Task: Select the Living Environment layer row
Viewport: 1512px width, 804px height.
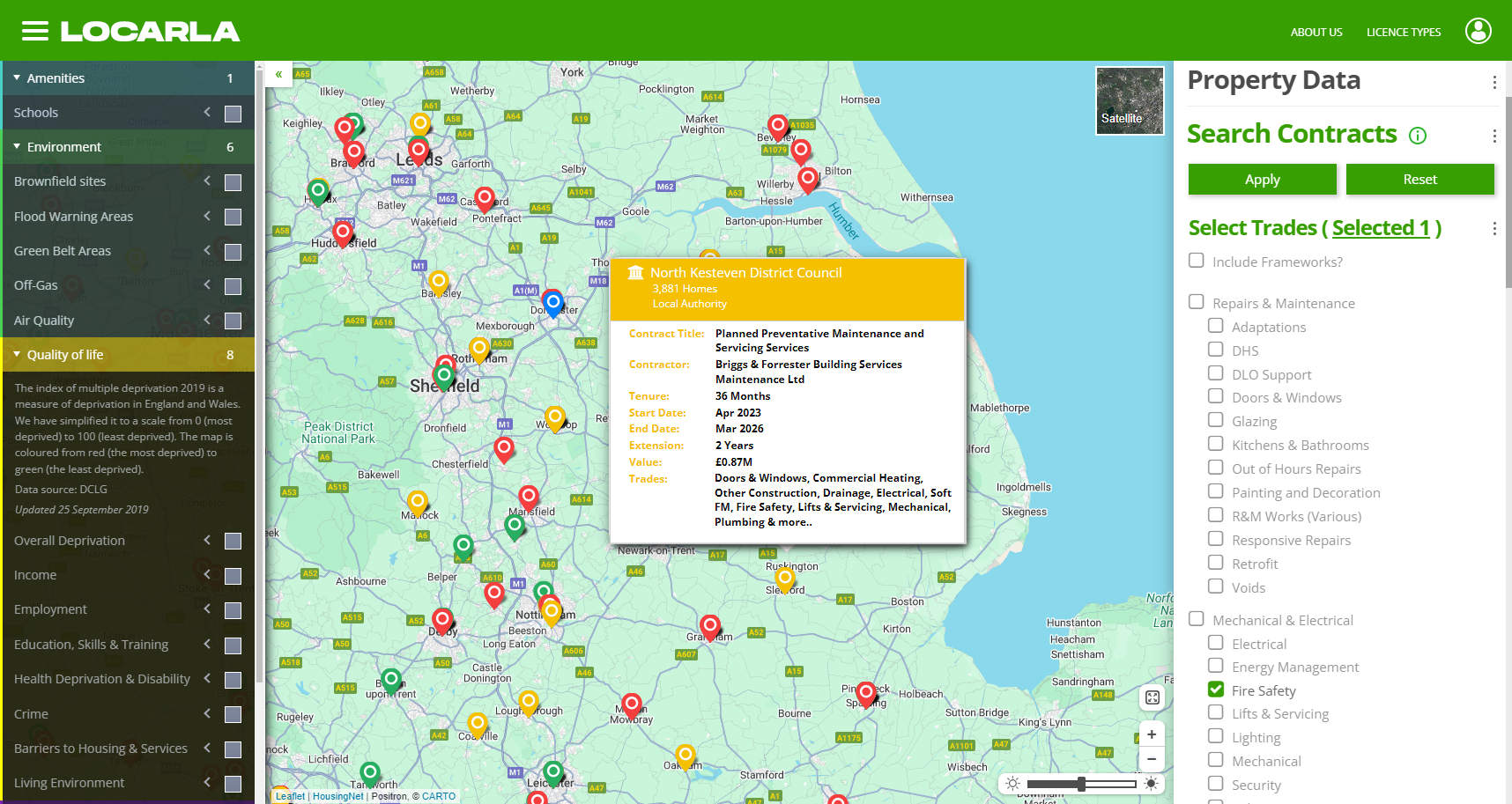Action: 129,783
